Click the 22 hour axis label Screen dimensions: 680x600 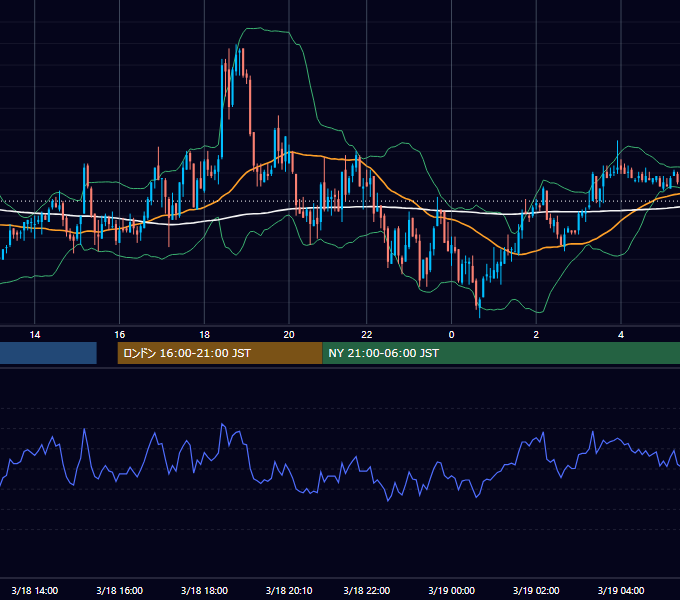(367, 335)
